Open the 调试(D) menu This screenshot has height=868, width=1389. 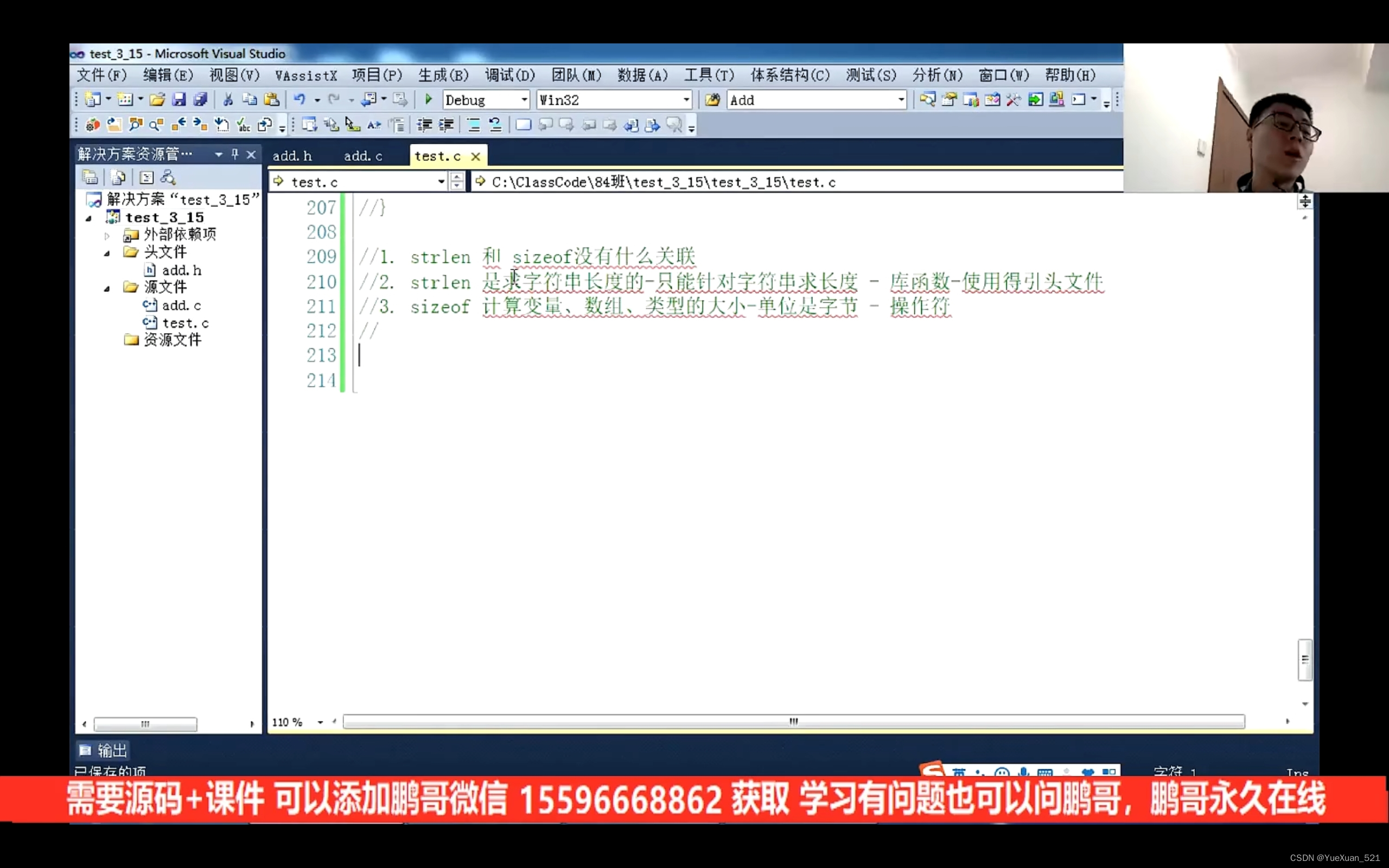point(509,75)
